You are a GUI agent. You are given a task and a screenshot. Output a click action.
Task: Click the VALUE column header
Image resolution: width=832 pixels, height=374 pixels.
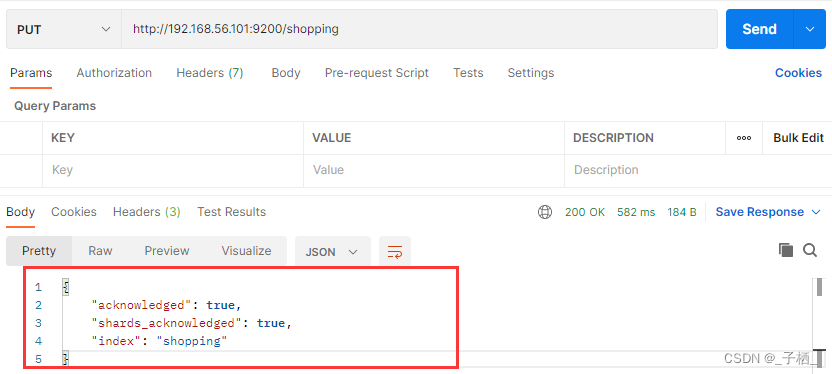click(332, 138)
